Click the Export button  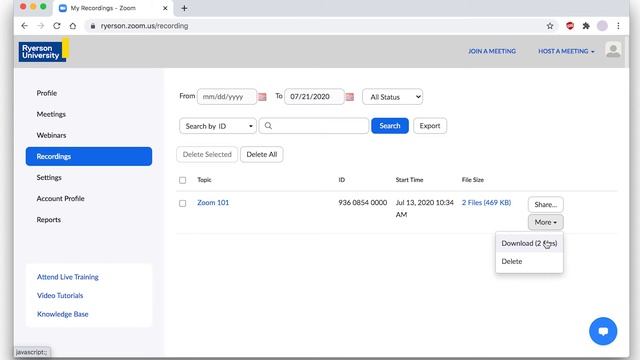click(x=430, y=126)
